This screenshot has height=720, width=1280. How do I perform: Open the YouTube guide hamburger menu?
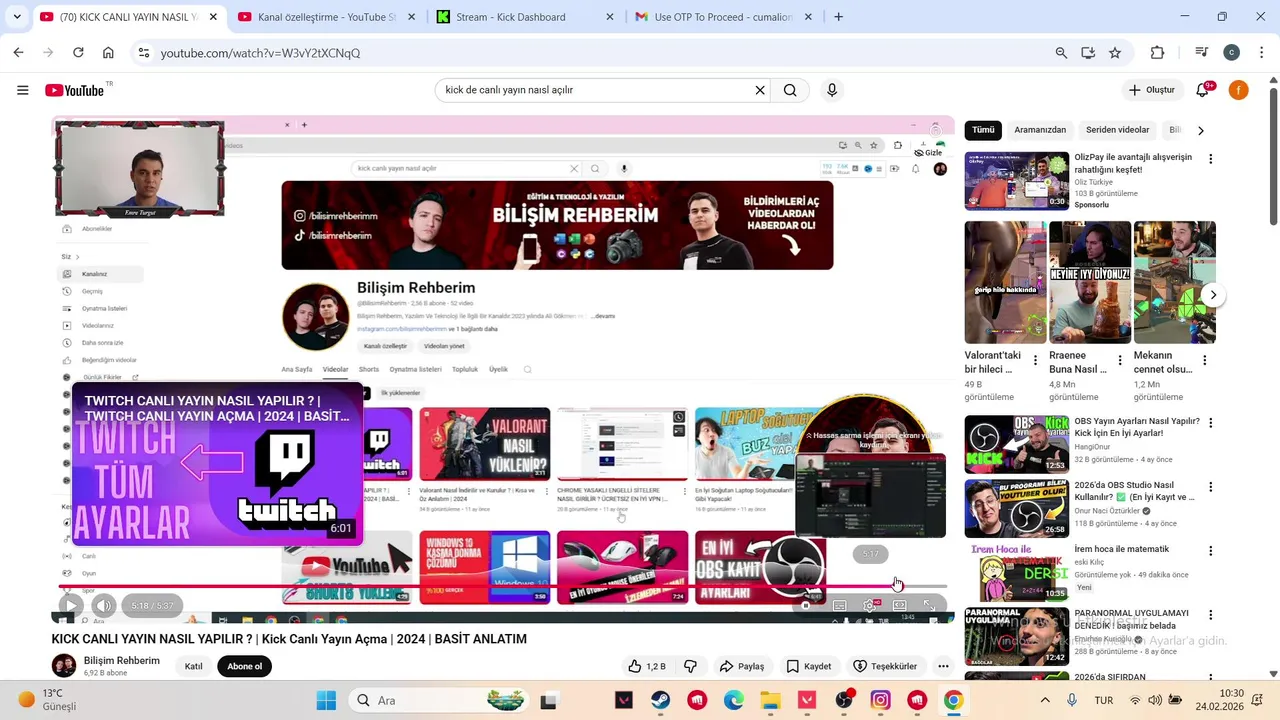point(22,90)
